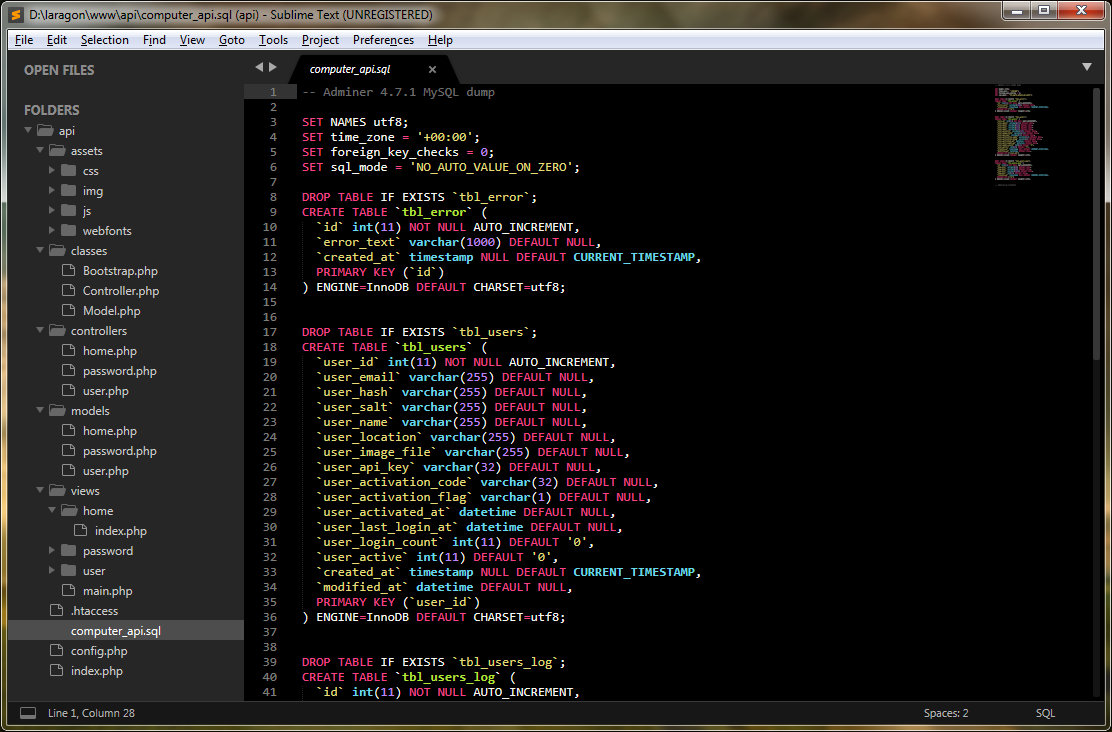Screen dimensions: 1112x732
Task: Expand the css folder
Action: pyautogui.click(x=52, y=171)
